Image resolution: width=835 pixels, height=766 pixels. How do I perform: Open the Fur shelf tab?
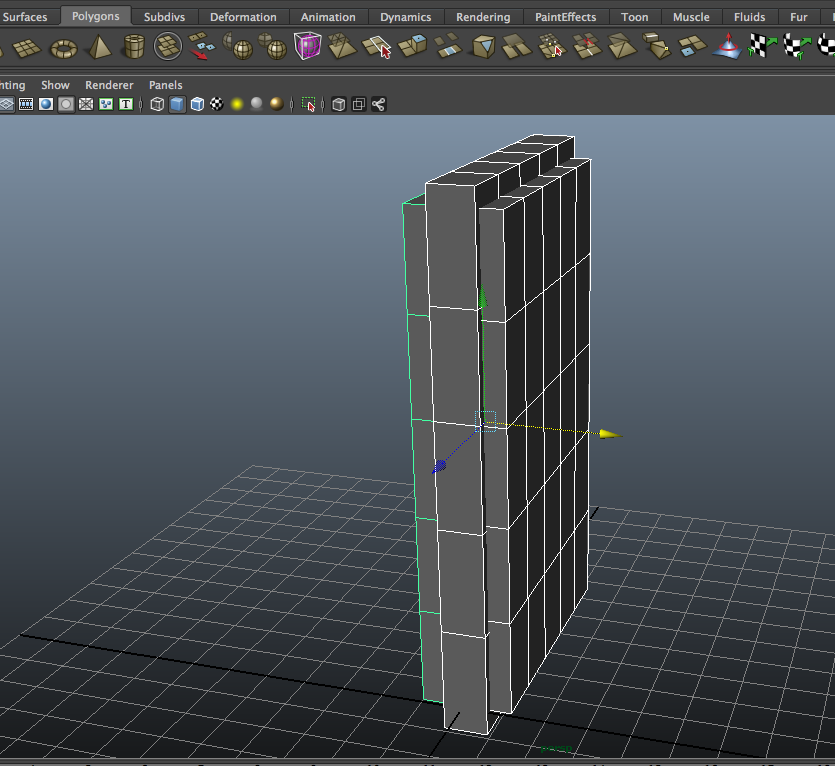(x=799, y=17)
